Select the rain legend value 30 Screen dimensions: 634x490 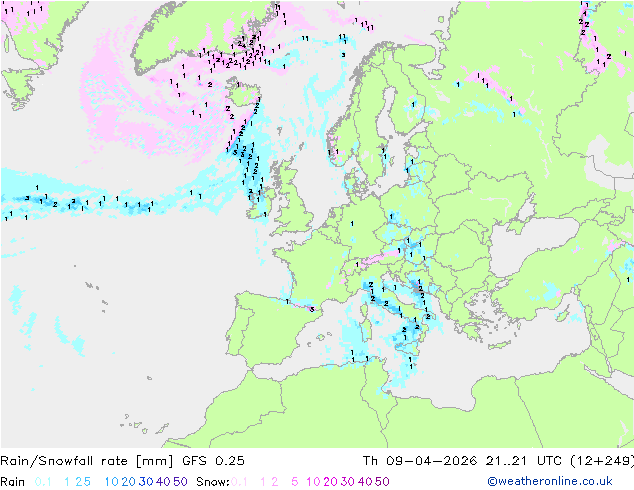[x=146, y=482]
